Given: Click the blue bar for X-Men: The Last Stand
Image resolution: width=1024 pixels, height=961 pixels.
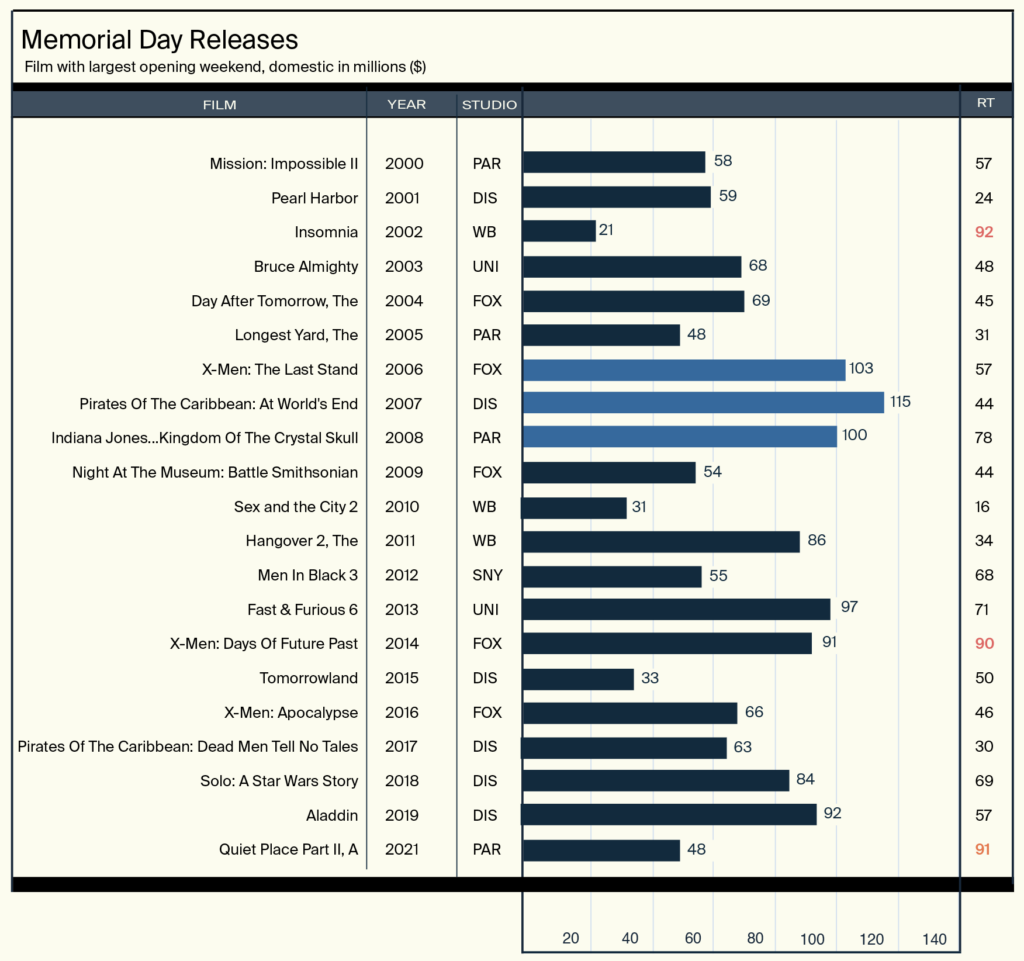Looking at the screenshot, I should click(684, 370).
